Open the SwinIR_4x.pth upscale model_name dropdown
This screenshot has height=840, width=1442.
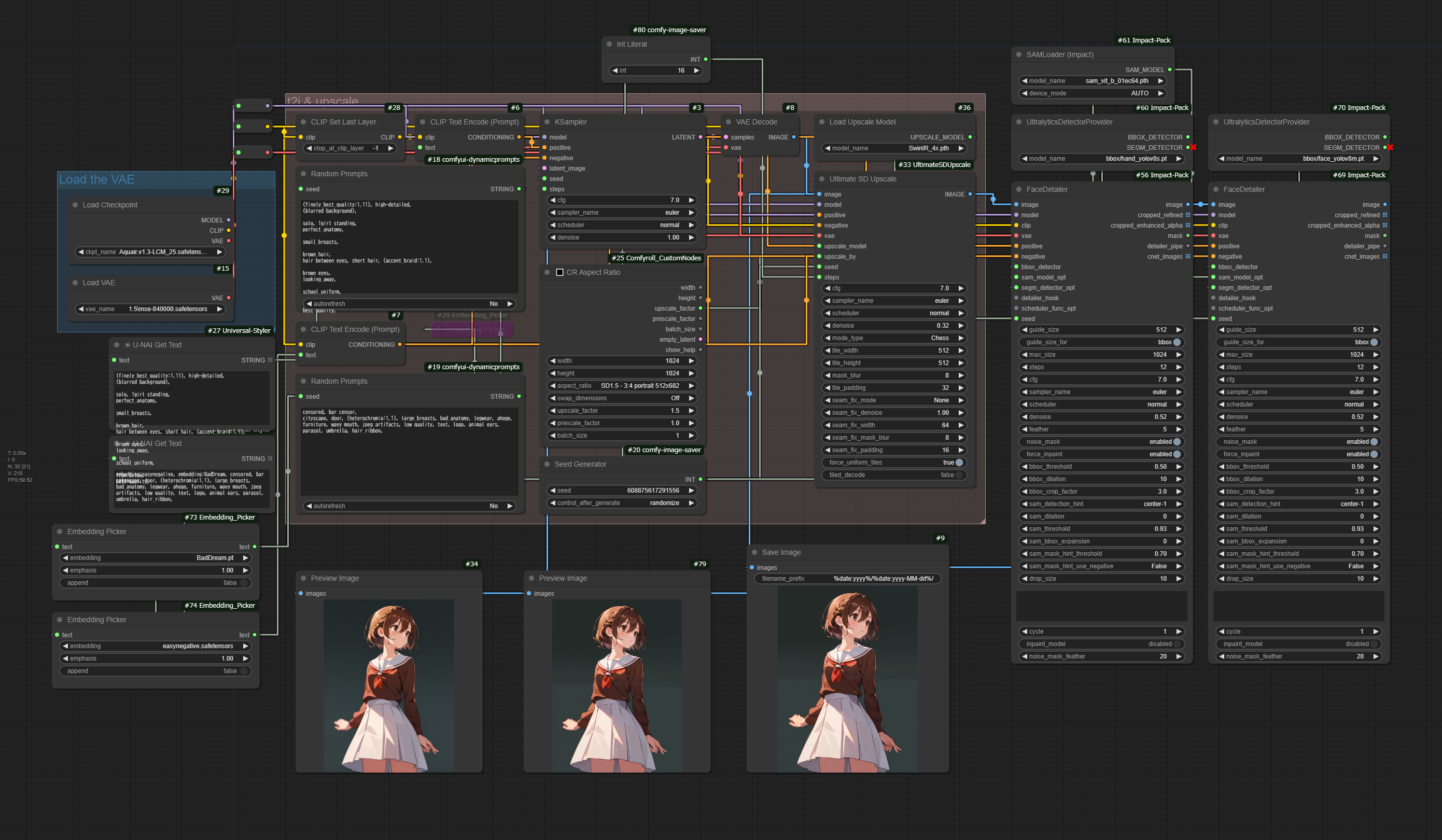894,148
